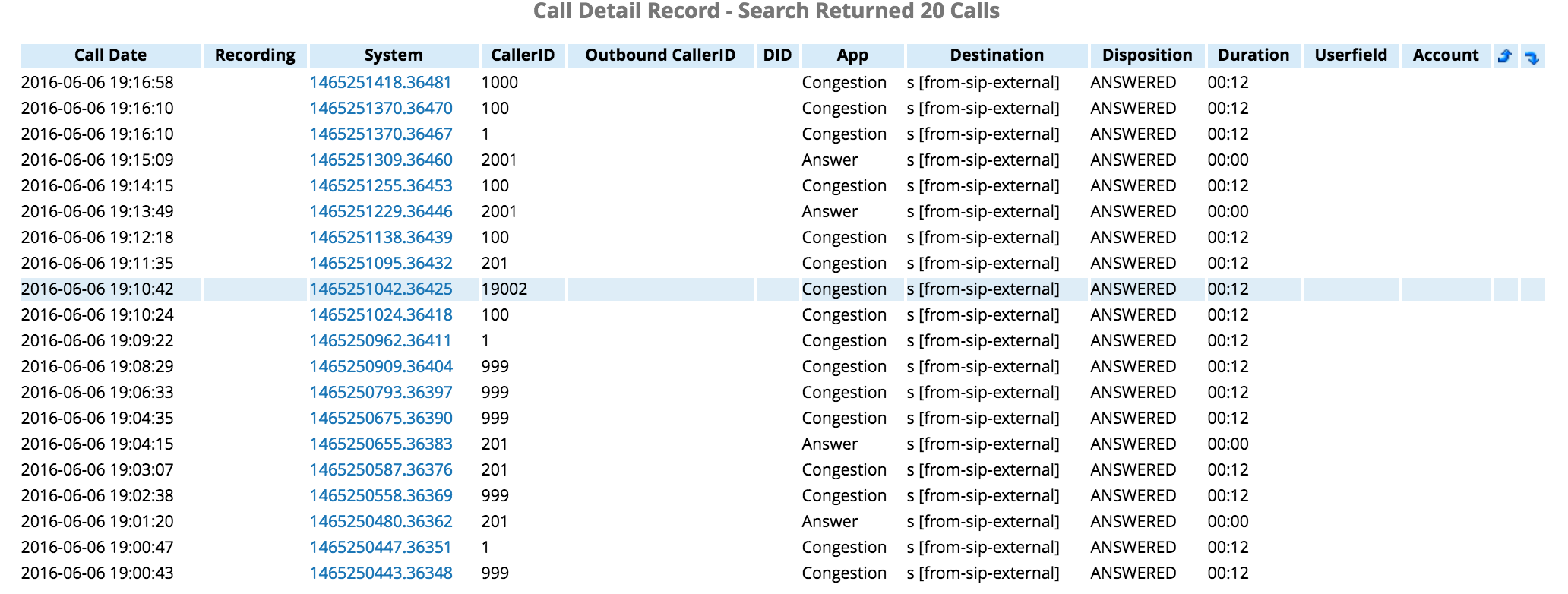Image resolution: width=1568 pixels, height=594 pixels.
Task: Sort by CallerID column header
Action: tap(523, 55)
